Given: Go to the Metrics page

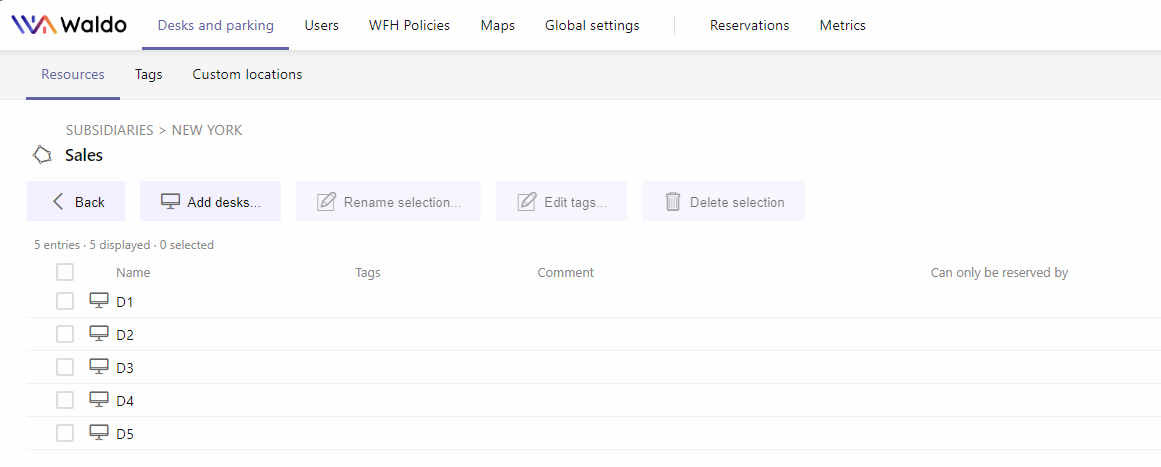Looking at the screenshot, I should pos(843,25).
